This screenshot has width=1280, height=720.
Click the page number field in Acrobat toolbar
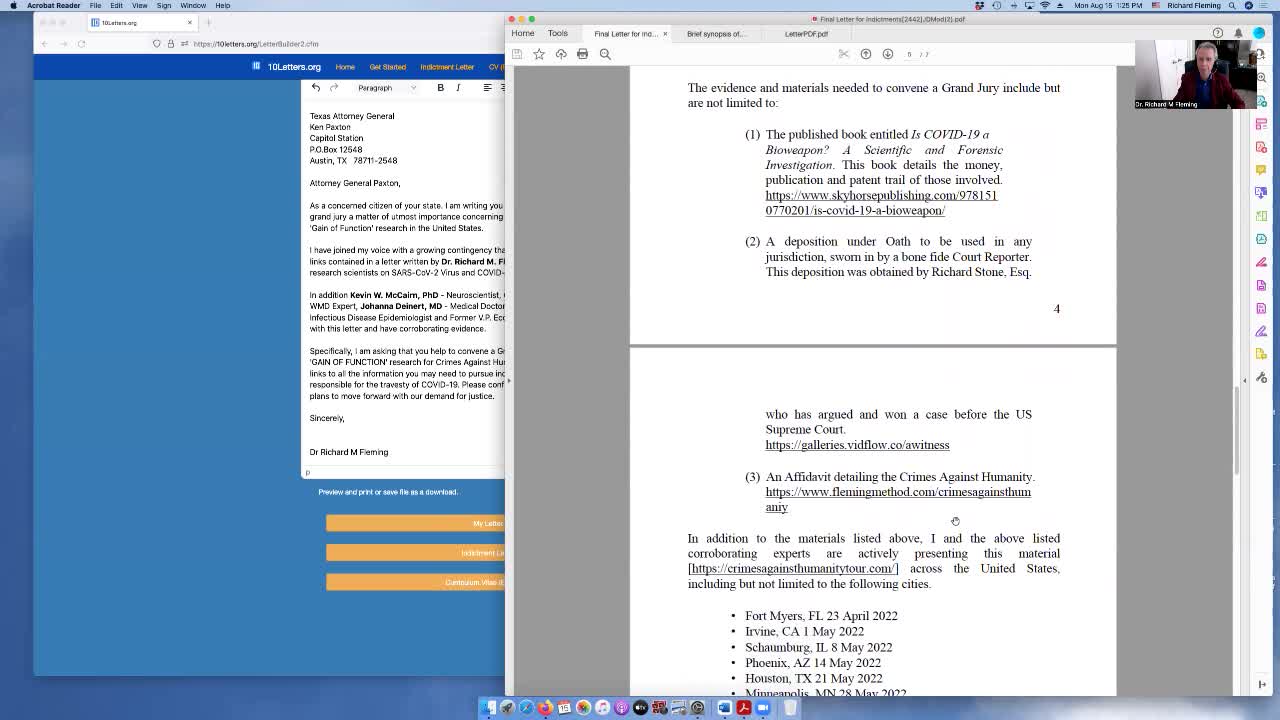click(x=909, y=54)
